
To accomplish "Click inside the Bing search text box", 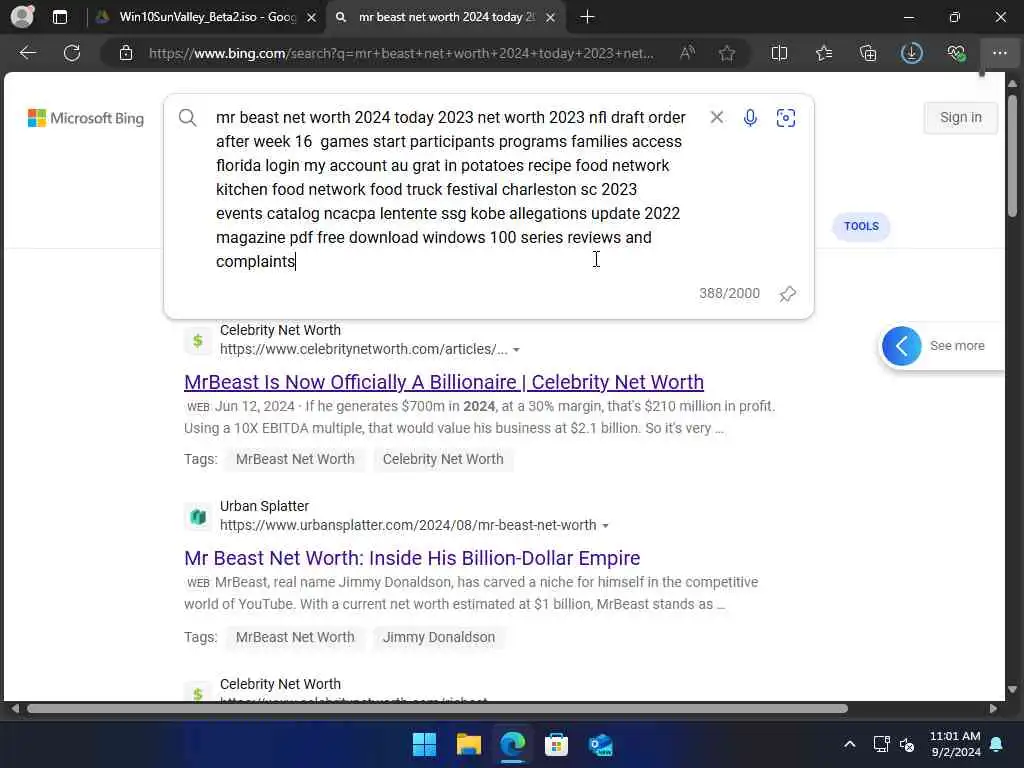I will 451,189.
